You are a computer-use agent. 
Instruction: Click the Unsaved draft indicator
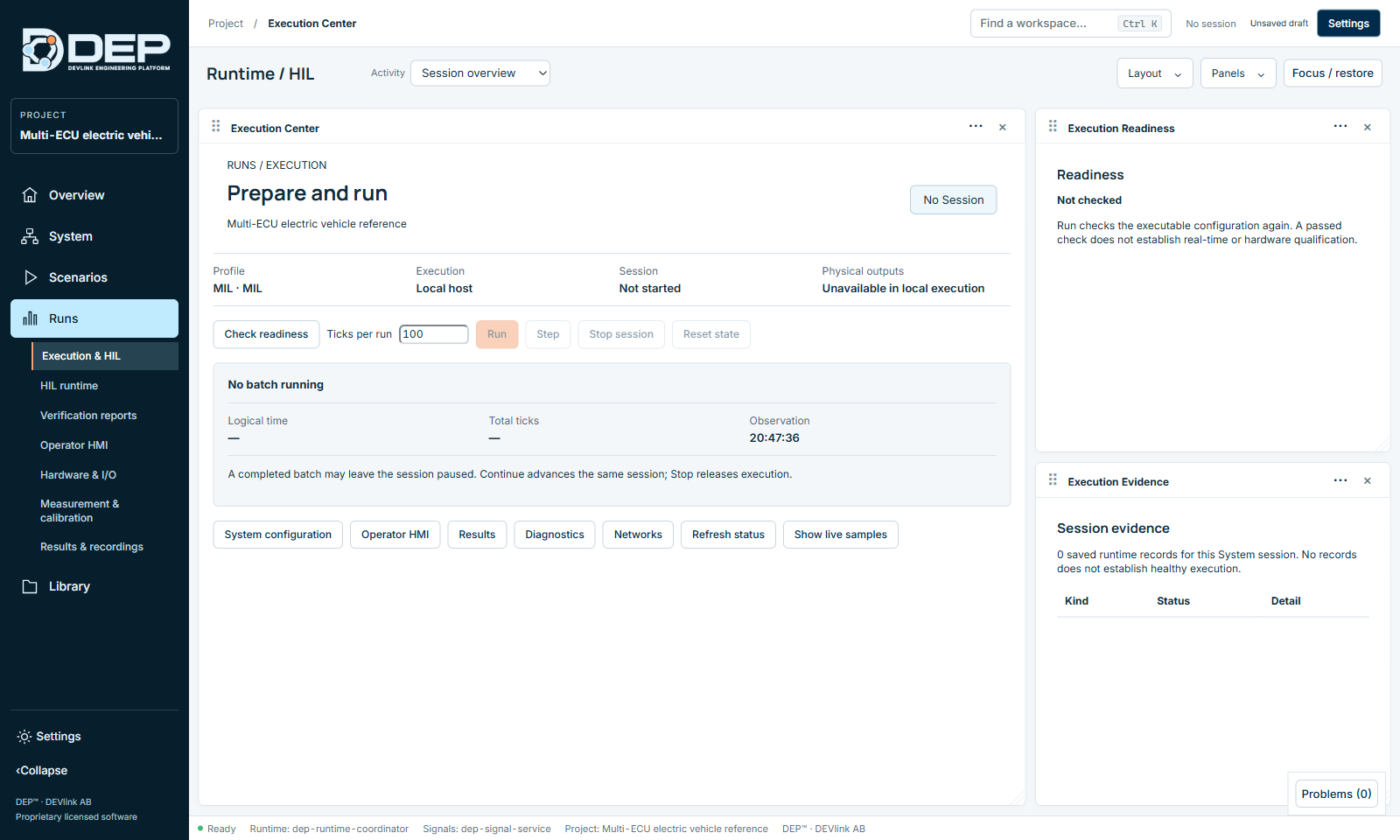(x=1279, y=24)
